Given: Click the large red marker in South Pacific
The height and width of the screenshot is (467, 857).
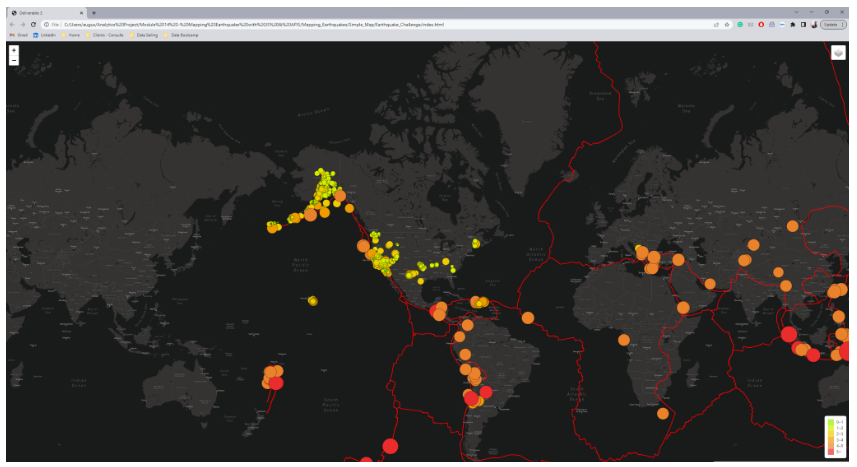Looking at the screenshot, I should point(390,446).
